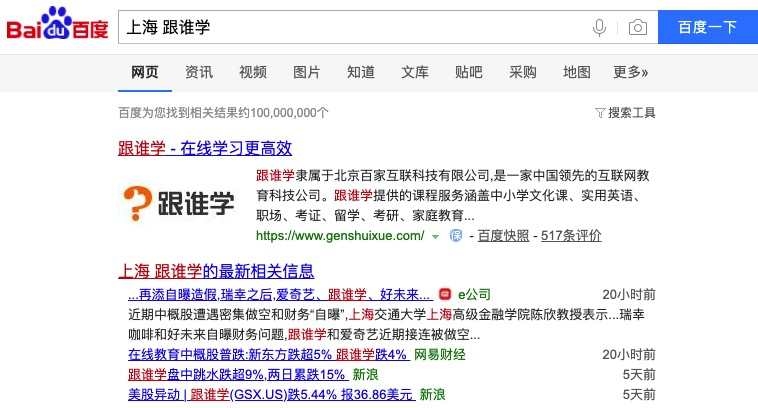Click the 5天前 timestamp for 两日累跌15%

pos(639,375)
